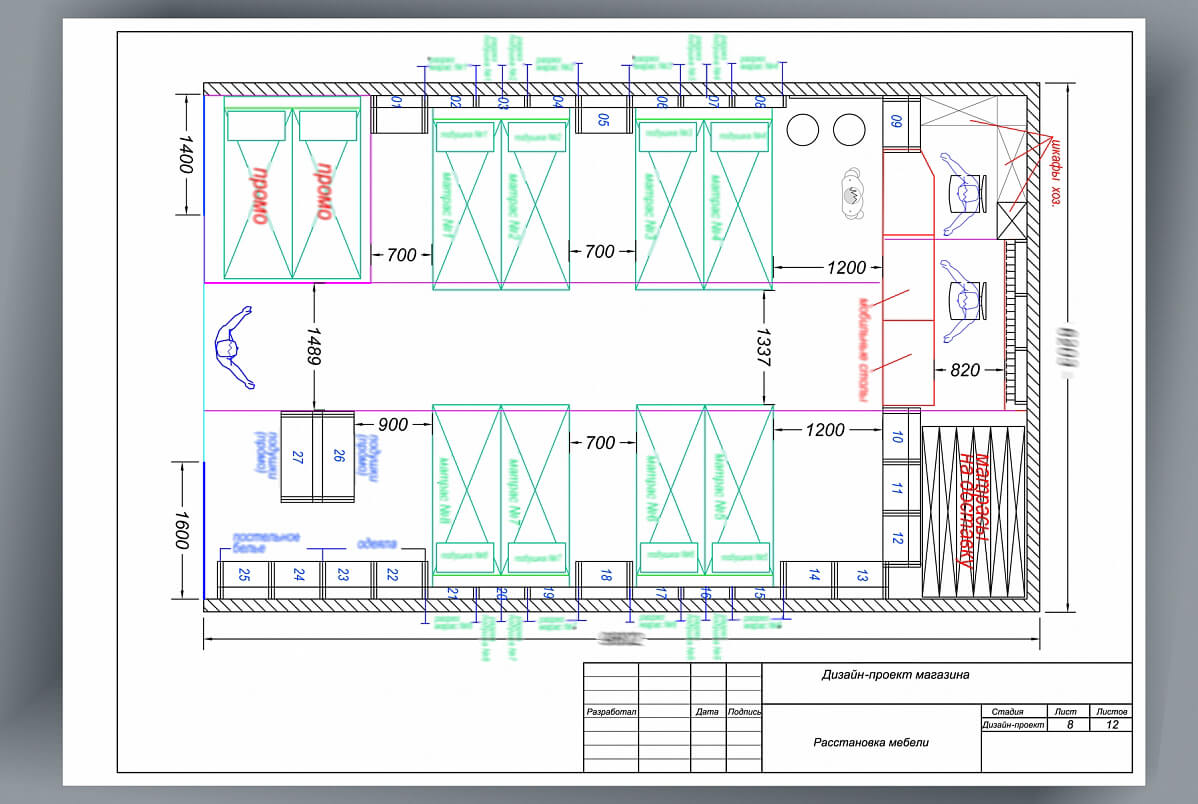Click the total sheets value 12 in title block
The height and width of the screenshot is (804, 1198).
[1112, 725]
